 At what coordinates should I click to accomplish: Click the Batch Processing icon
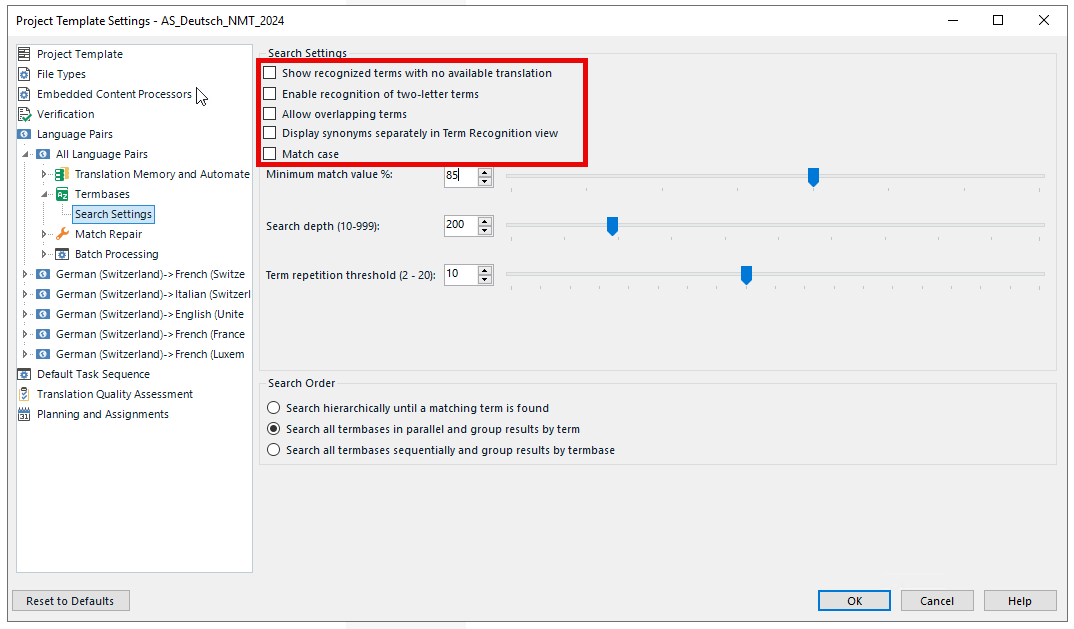pos(62,254)
